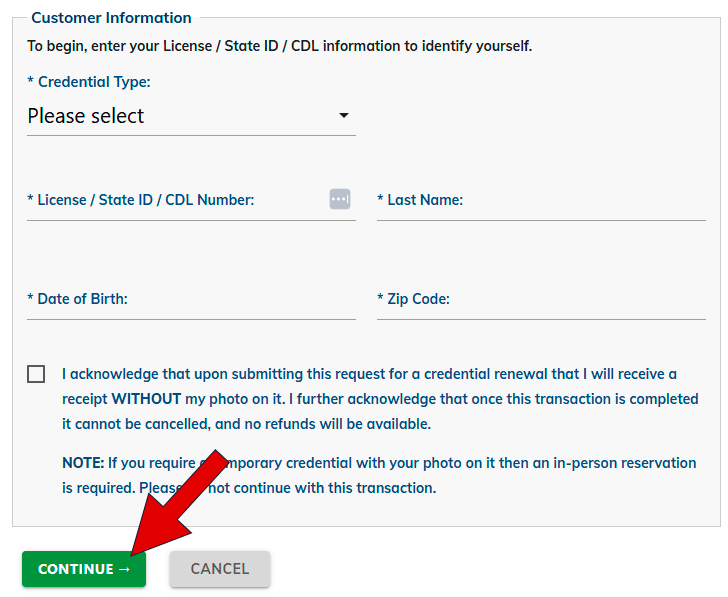
Task: Click the CONTINUE button
Action: coord(84,569)
